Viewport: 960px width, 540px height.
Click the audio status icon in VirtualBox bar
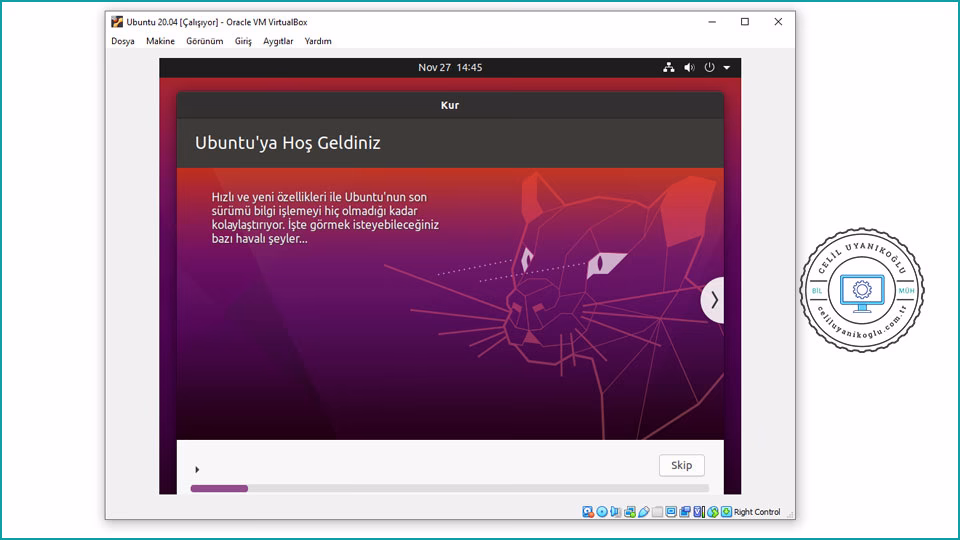(615, 512)
